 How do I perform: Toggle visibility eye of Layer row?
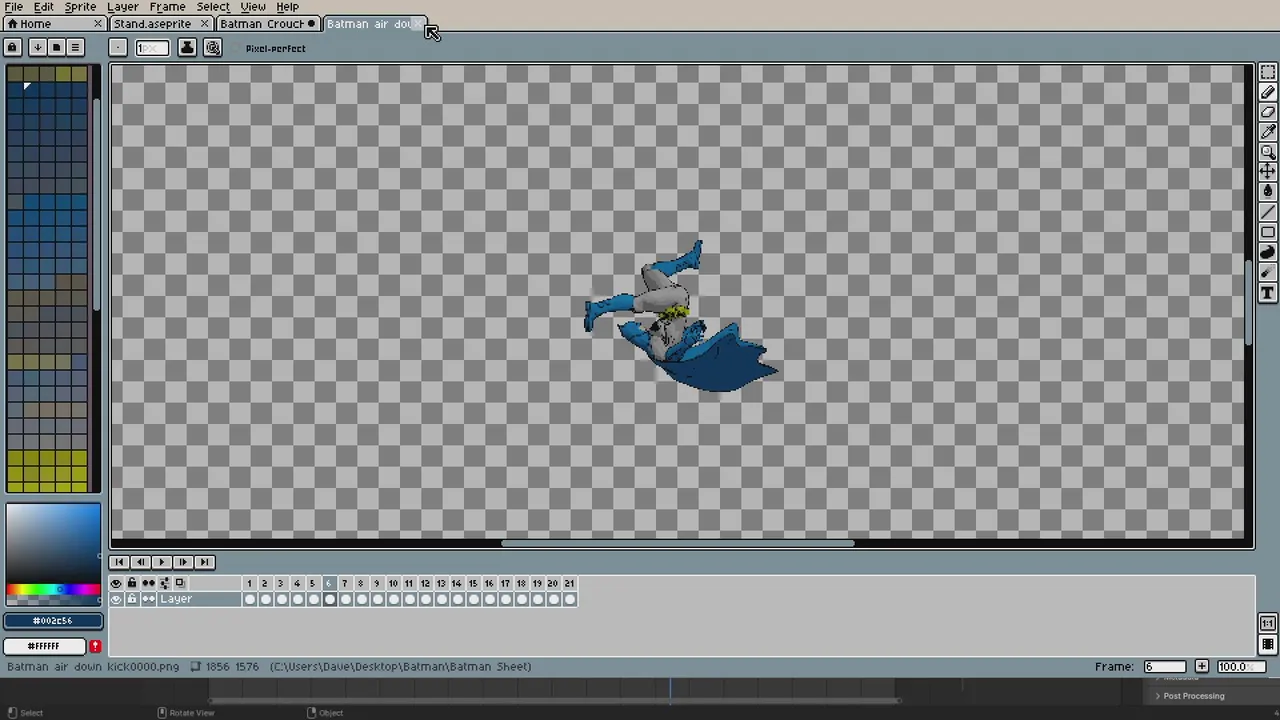click(x=116, y=599)
